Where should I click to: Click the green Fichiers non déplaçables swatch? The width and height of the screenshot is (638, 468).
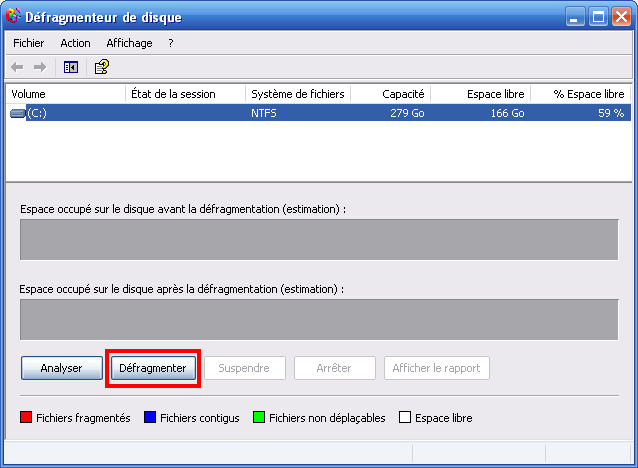259,418
